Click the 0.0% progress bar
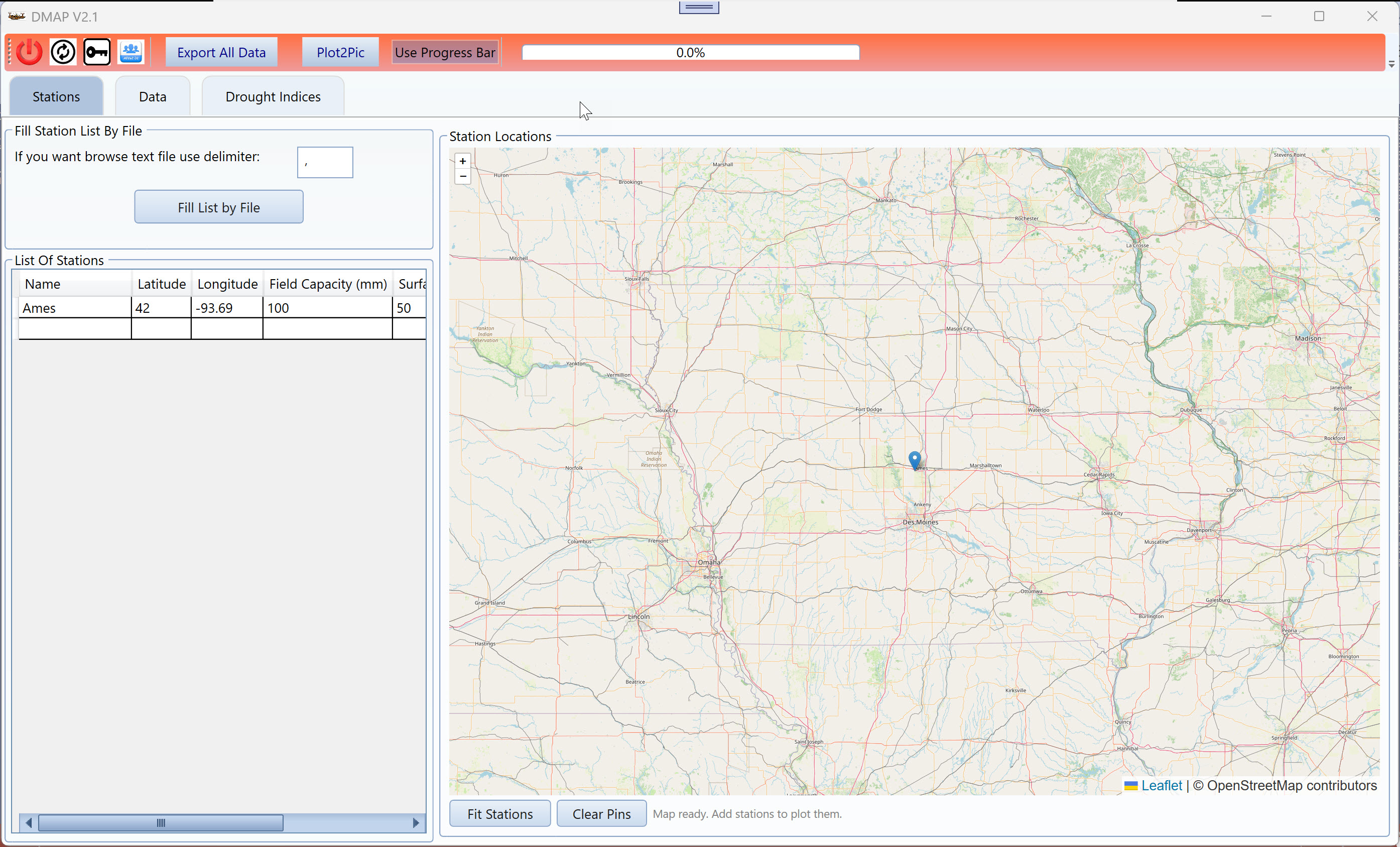The width and height of the screenshot is (1400, 847). coord(690,52)
